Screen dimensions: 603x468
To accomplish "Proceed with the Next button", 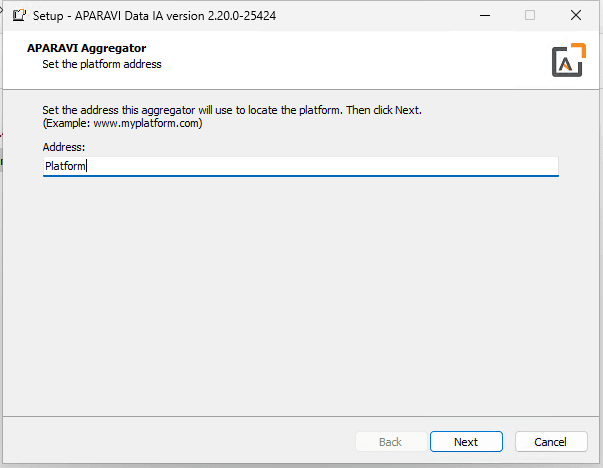I will point(466,441).
